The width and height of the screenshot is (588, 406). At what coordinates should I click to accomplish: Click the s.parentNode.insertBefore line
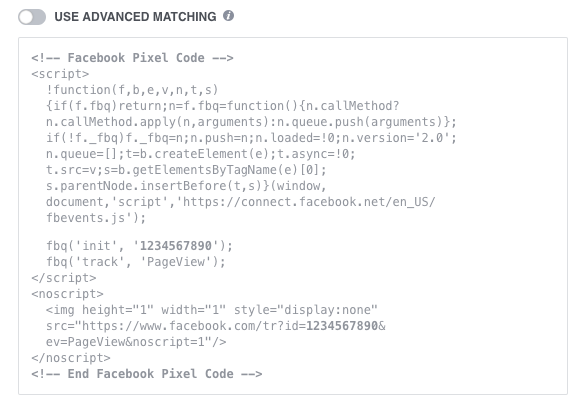[186, 186]
